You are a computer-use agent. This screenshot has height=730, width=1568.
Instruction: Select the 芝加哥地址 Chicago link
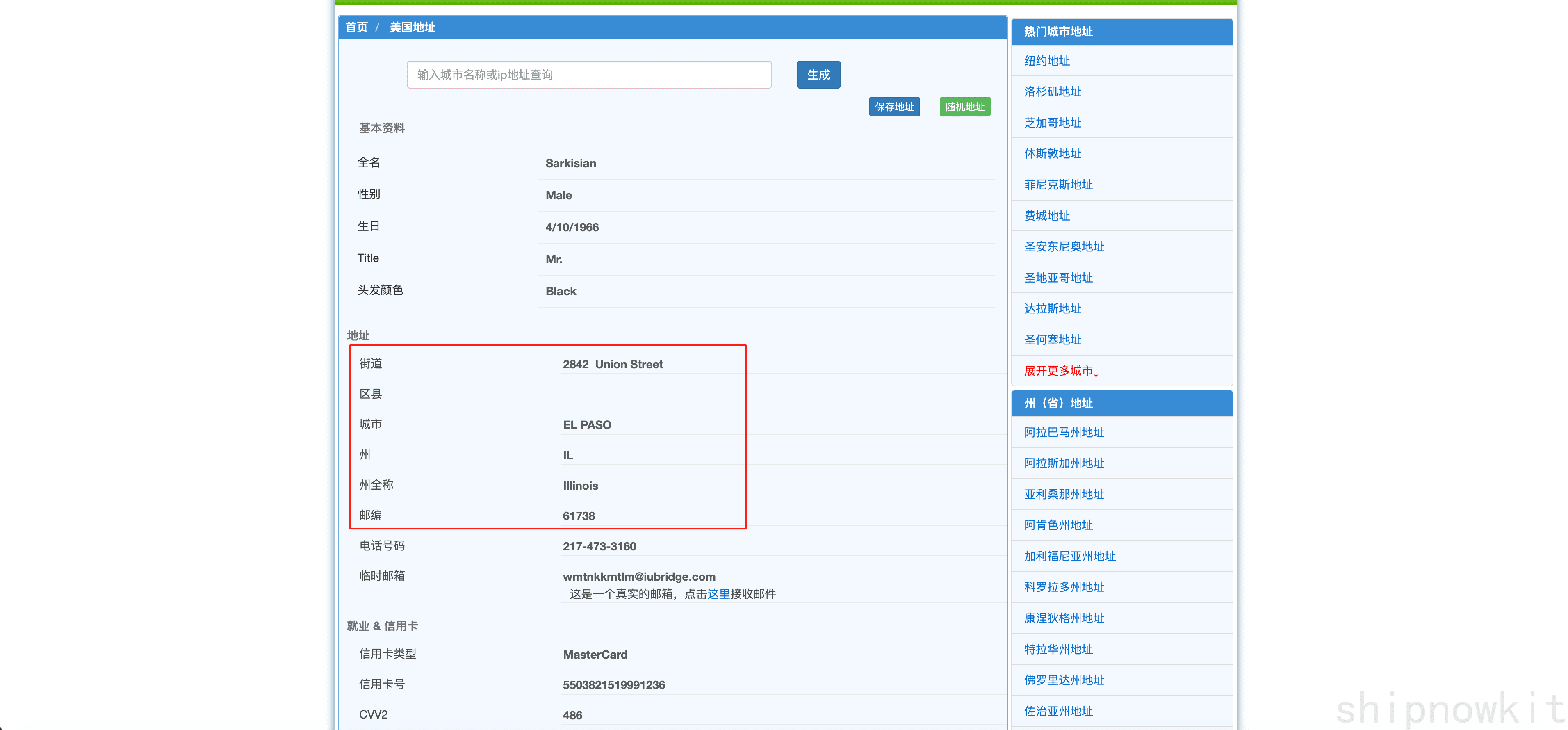click(1052, 123)
